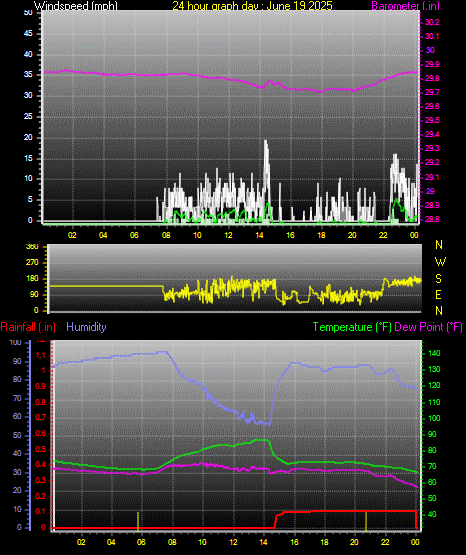Click the green 'Temperature (°F)' legend label
Screen dimensions: 466x555
[352, 327]
